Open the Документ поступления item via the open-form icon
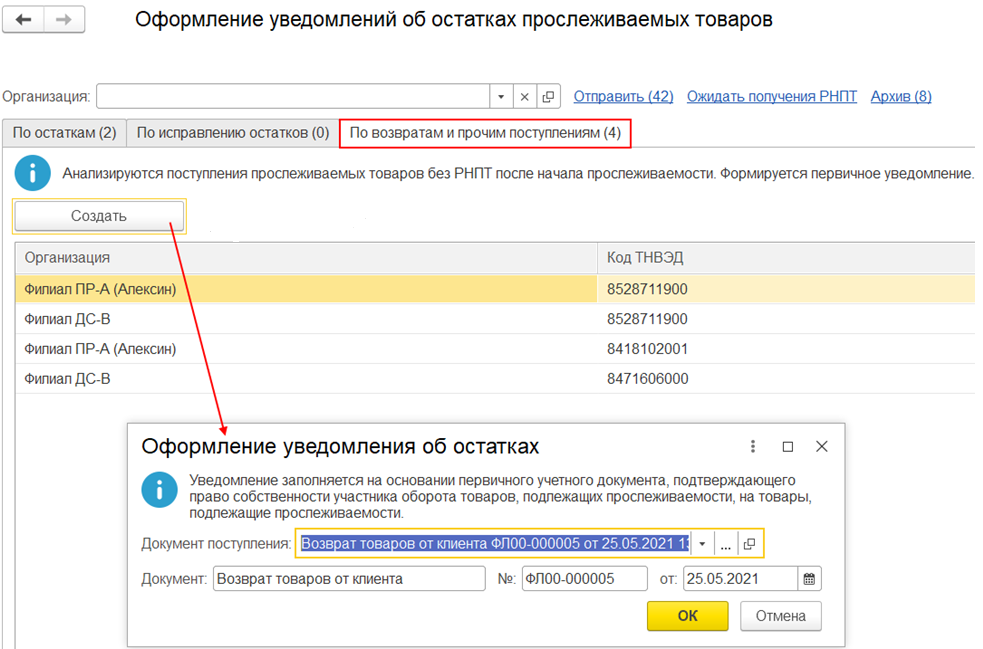Image resolution: width=983 pixels, height=649 pixels. (749, 544)
